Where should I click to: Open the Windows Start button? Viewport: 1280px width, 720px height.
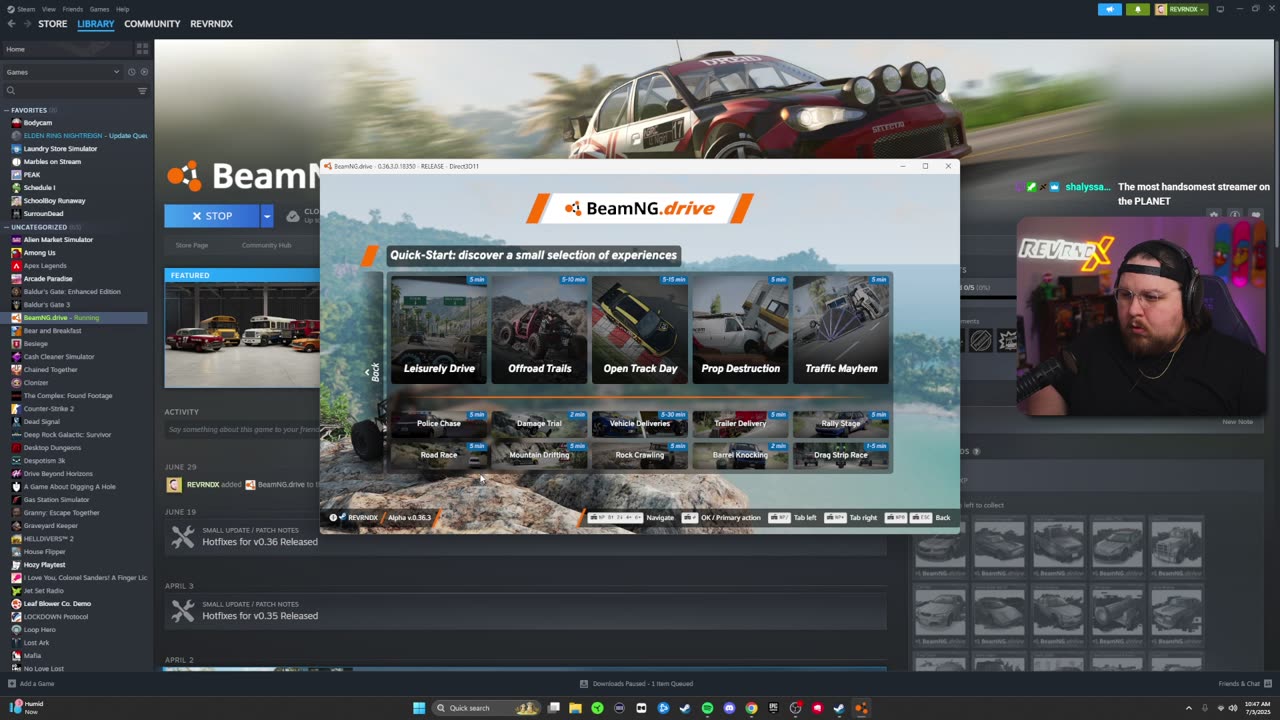coord(419,708)
